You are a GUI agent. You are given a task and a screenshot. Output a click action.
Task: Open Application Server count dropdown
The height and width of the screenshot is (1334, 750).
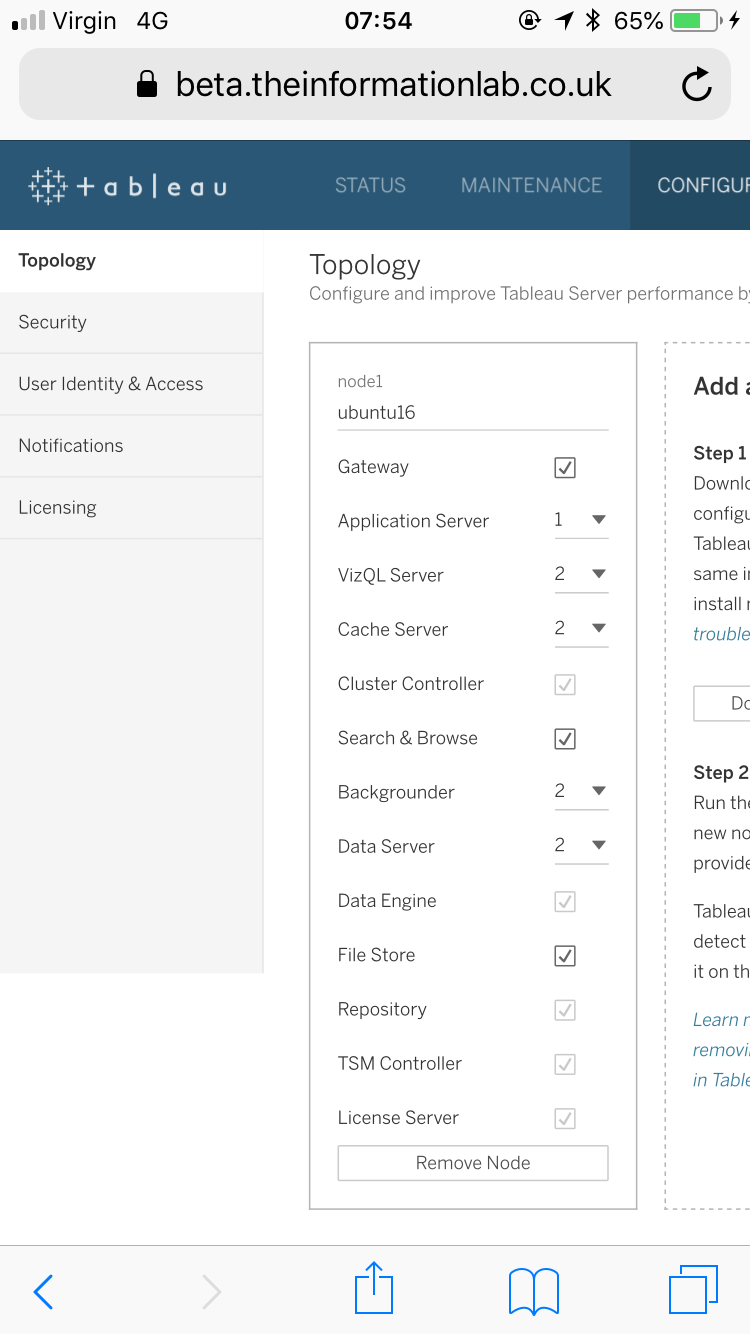coord(581,520)
